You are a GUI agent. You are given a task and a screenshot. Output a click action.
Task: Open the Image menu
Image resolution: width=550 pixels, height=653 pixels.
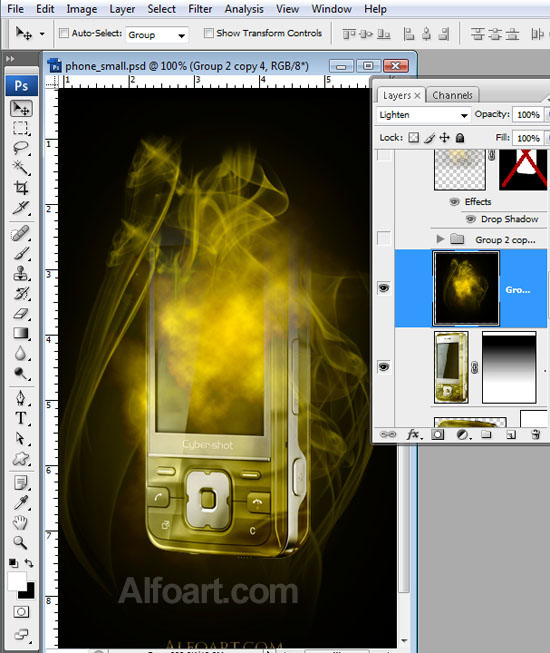[x=82, y=9]
